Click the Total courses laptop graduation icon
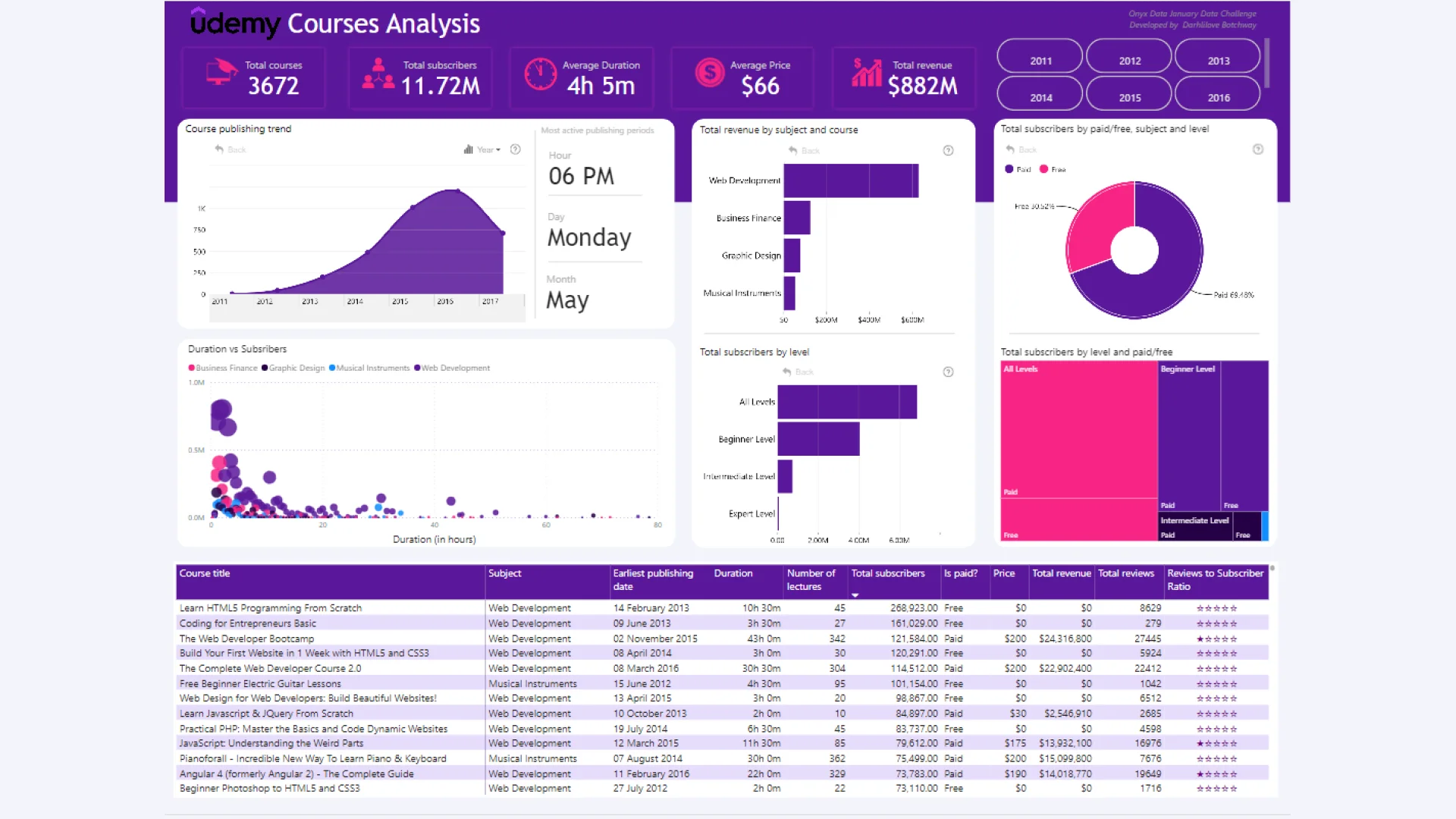 coord(221,73)
